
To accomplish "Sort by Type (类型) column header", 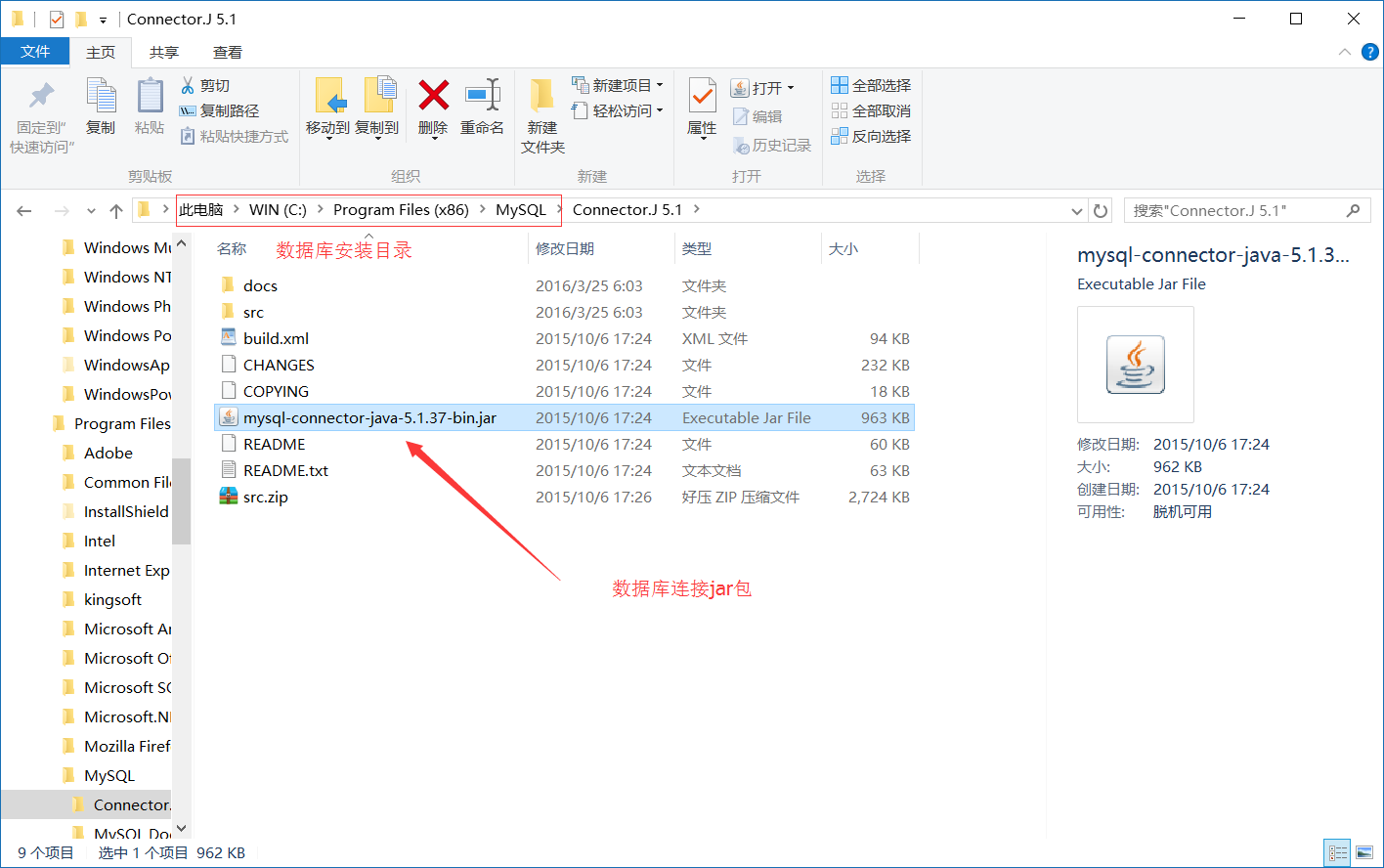I will (x=697, y=249).
